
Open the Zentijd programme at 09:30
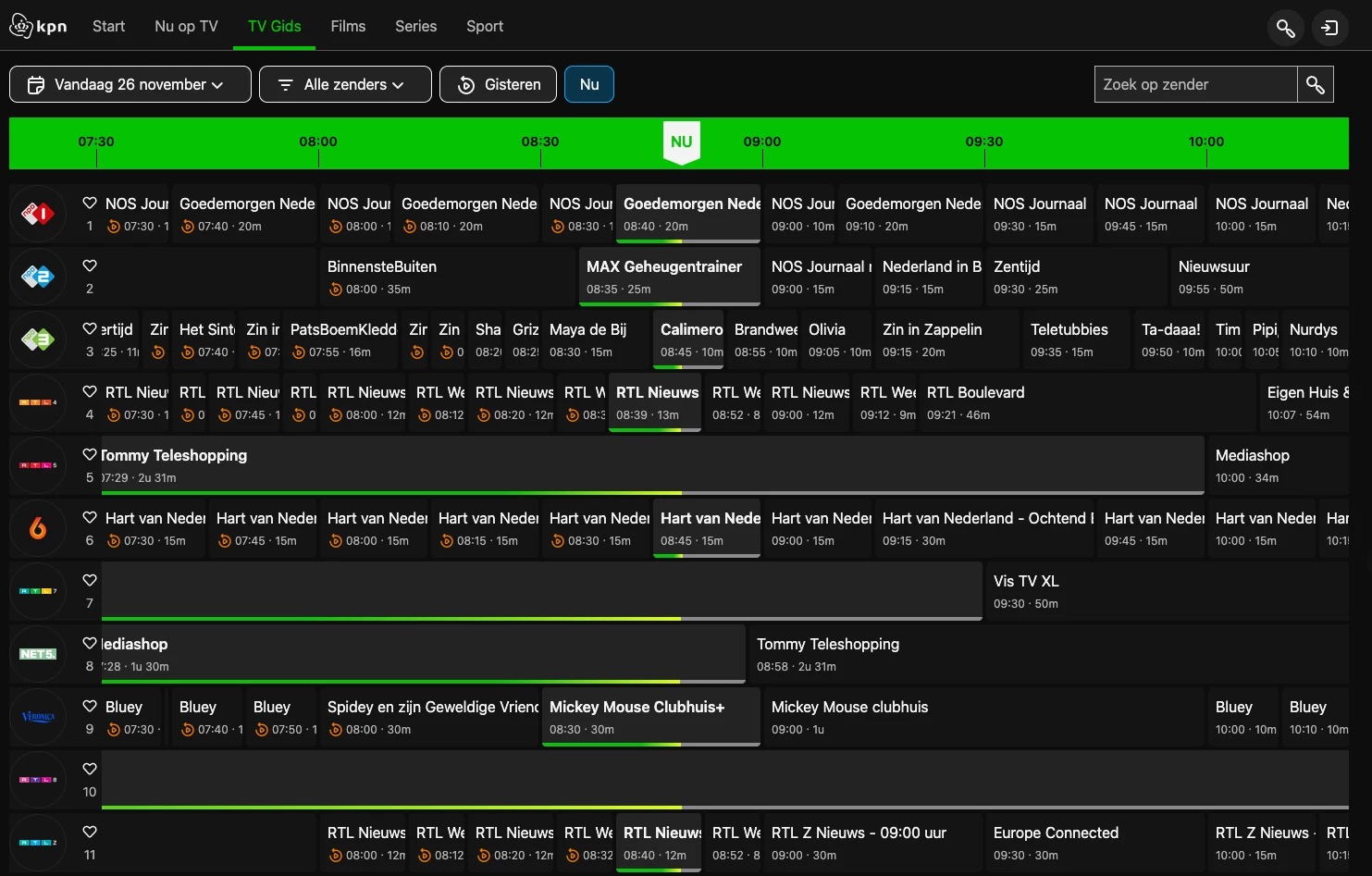tap(1077, 277)
